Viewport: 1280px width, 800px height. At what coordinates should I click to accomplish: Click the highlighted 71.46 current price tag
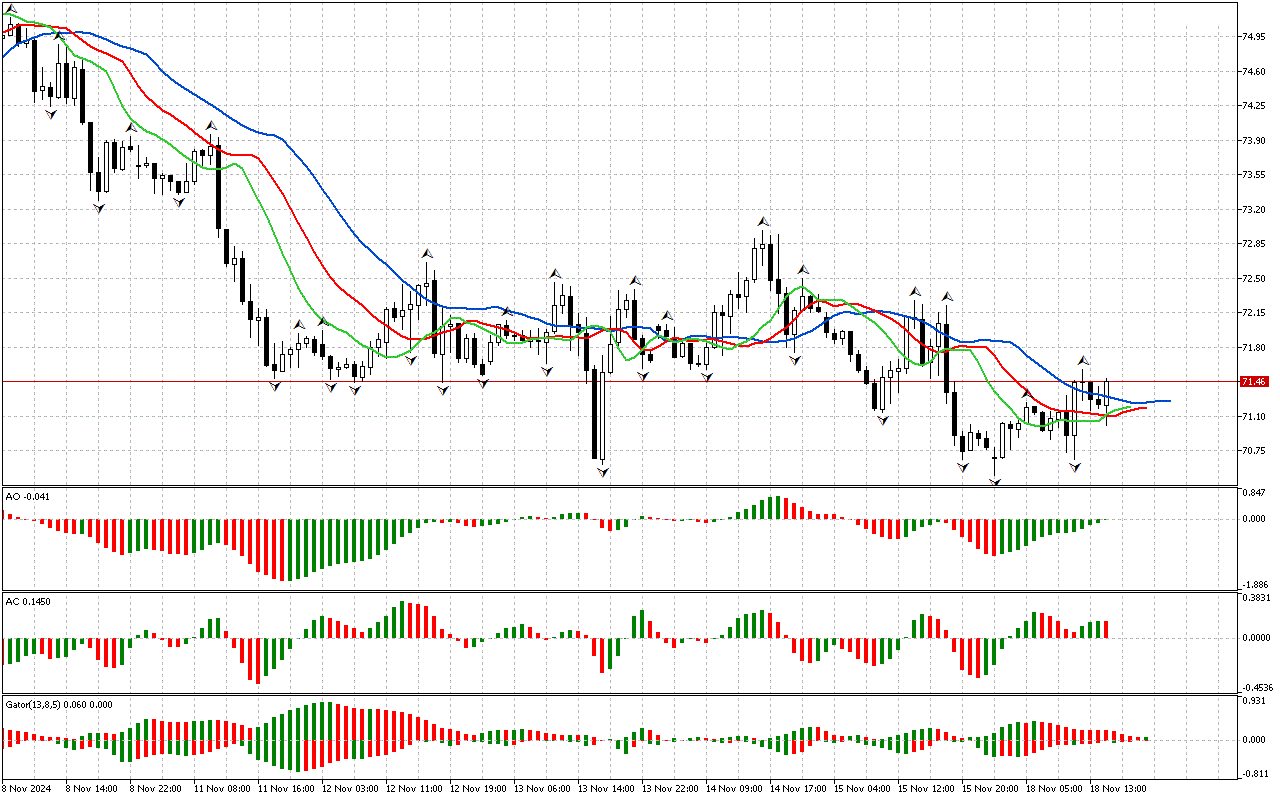[1254, 382]
